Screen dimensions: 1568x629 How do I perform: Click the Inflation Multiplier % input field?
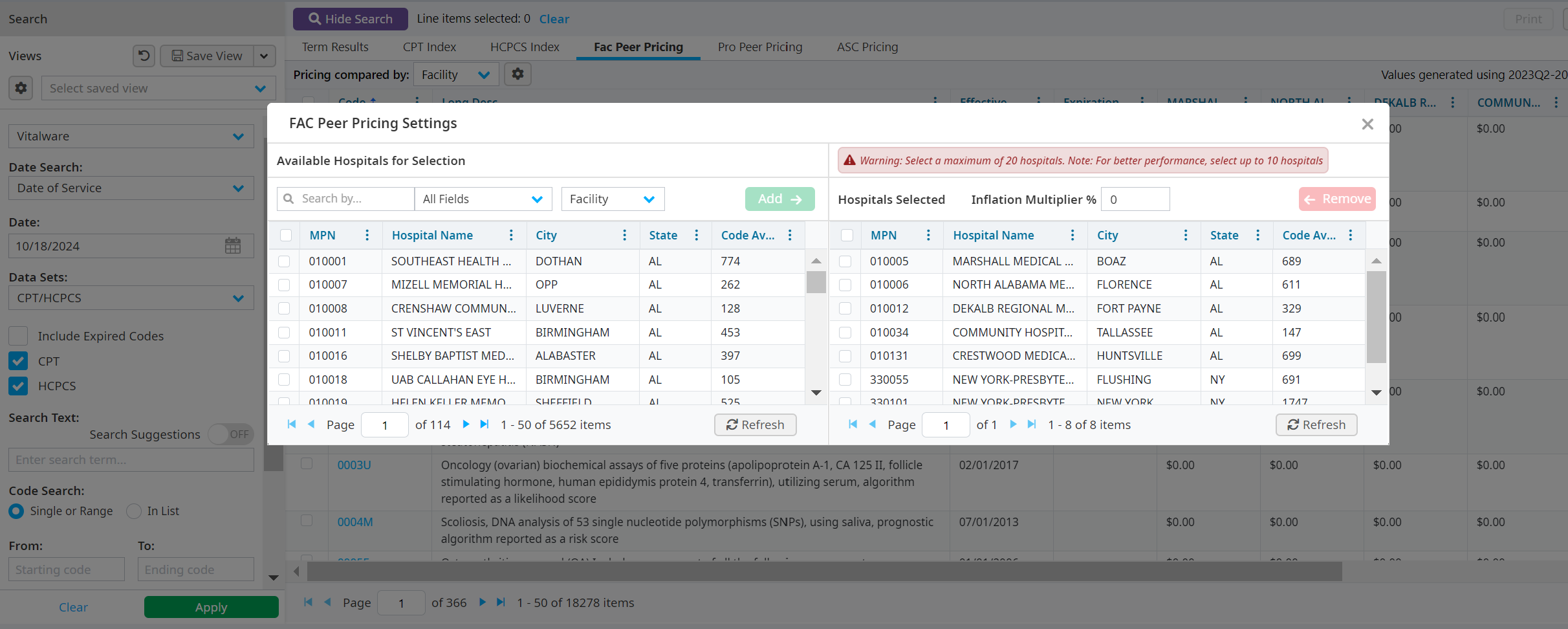(1135, 199)
